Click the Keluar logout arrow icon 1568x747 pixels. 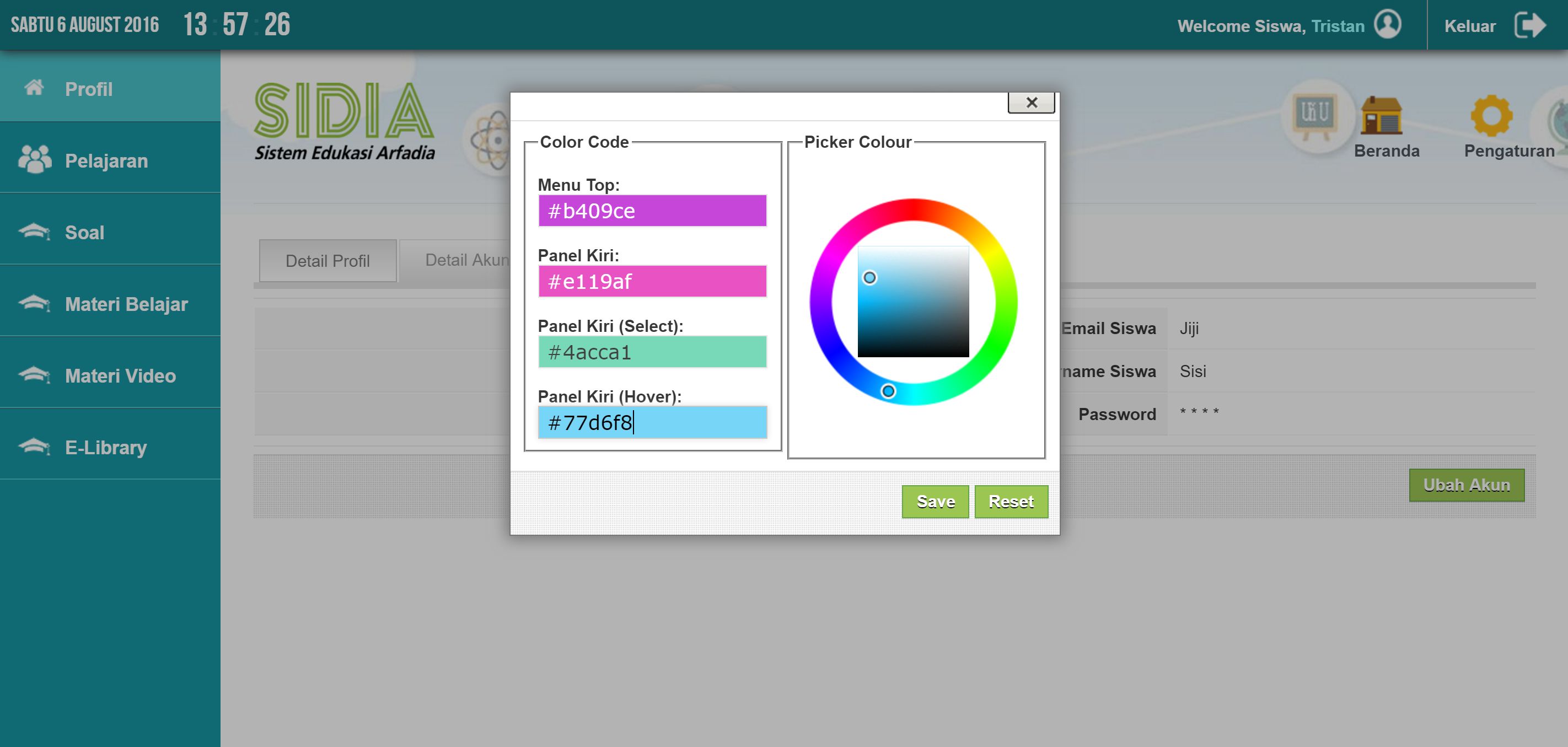click(1531, 25)
